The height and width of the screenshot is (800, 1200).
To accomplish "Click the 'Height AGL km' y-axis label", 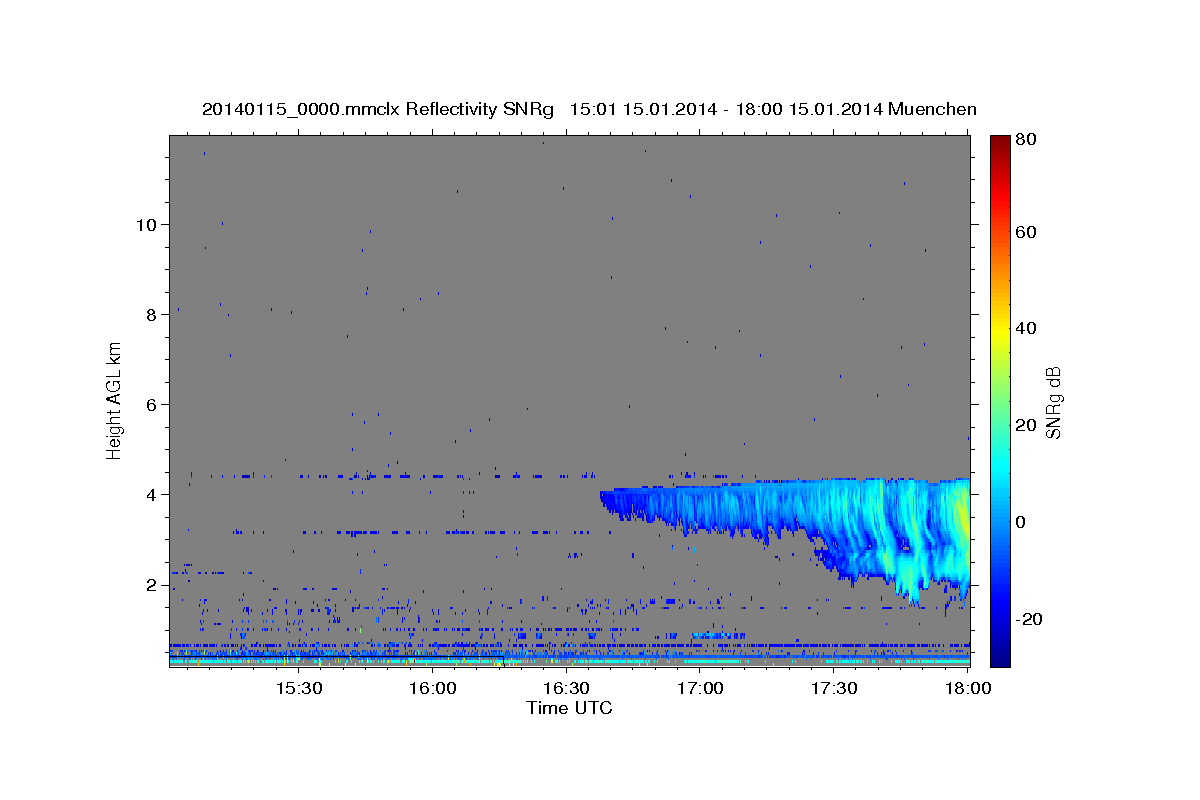I will coord(115,400).
